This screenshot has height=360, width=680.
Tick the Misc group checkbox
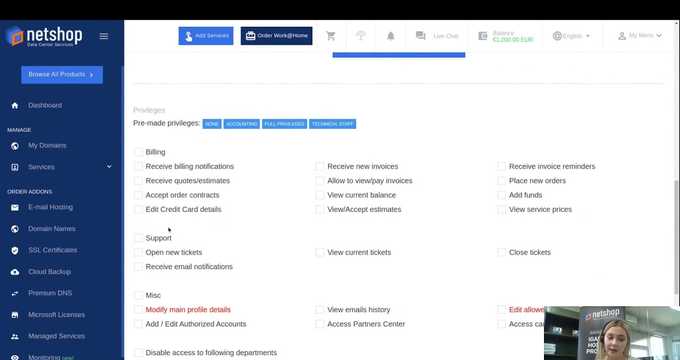[139, 295]
